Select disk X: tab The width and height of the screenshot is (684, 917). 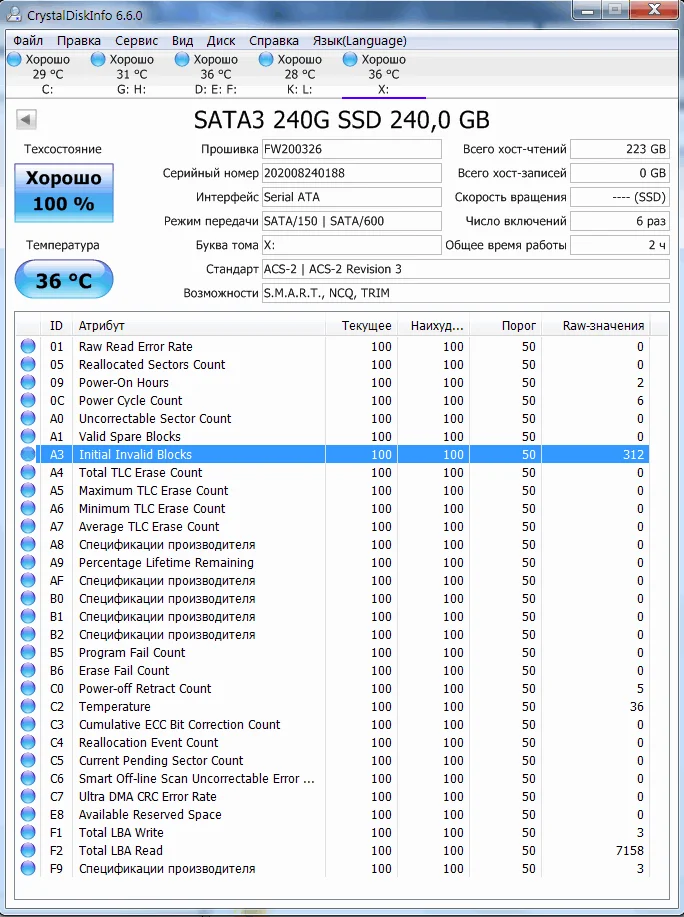[x=384, y=74]
